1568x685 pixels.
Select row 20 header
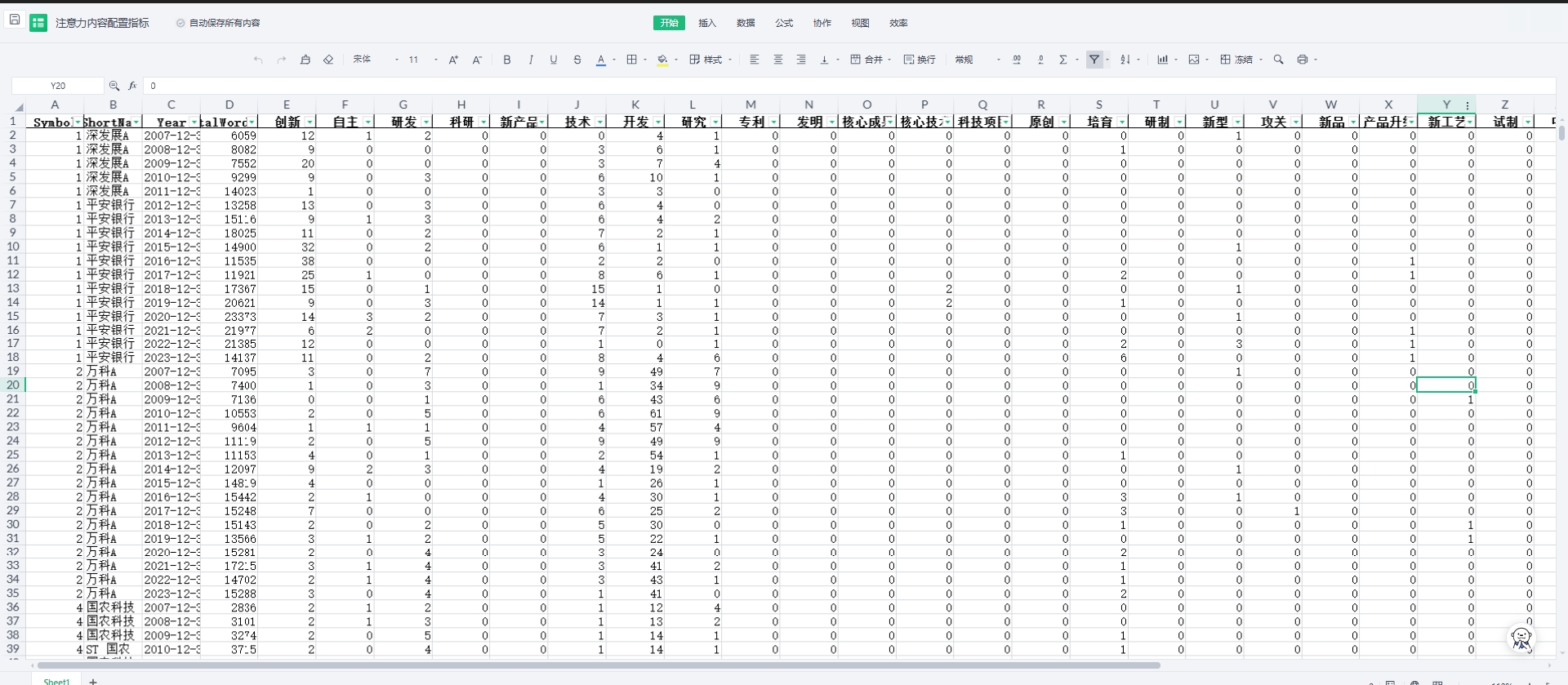(x=13, y=385)
